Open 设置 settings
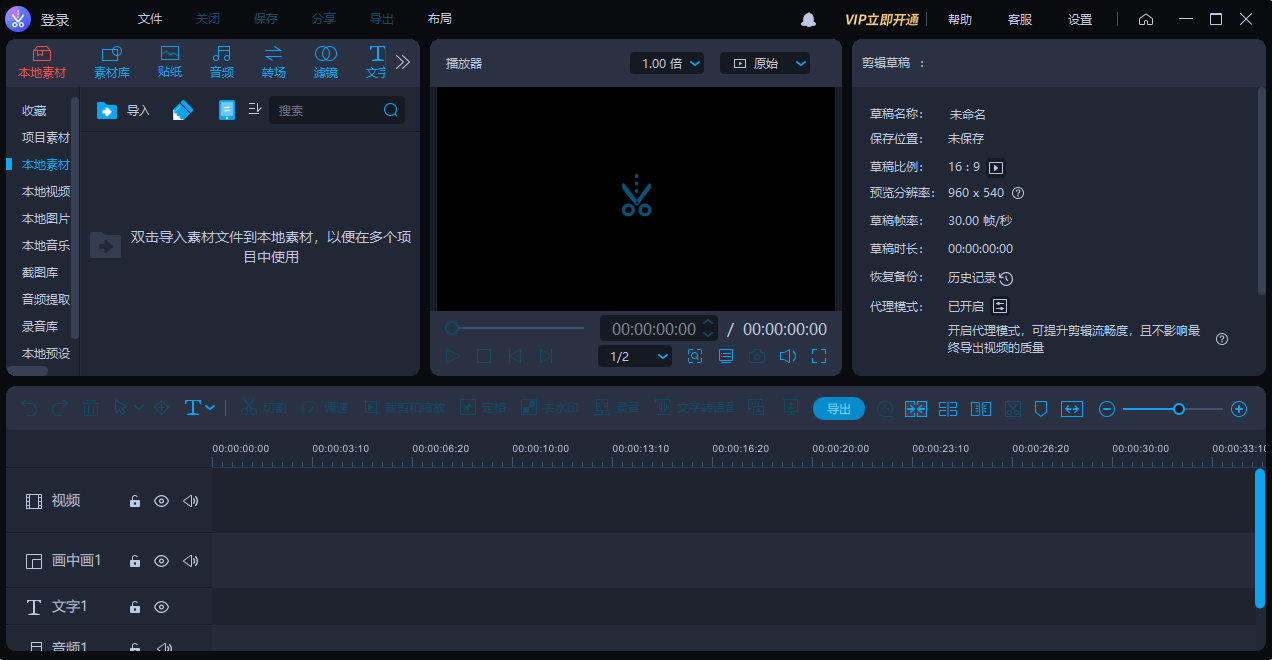 click(x=1080, y=20)
